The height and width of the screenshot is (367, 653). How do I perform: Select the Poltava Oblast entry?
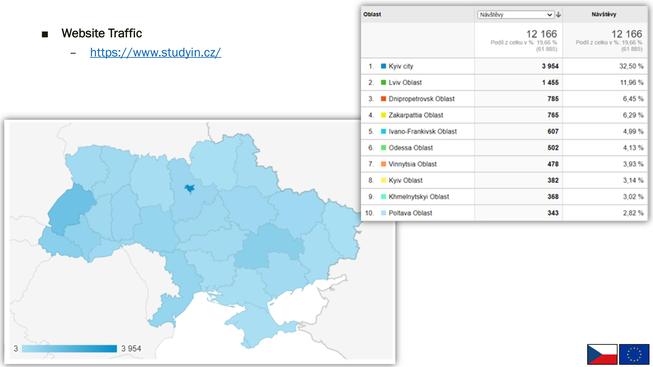pos(410,212)
